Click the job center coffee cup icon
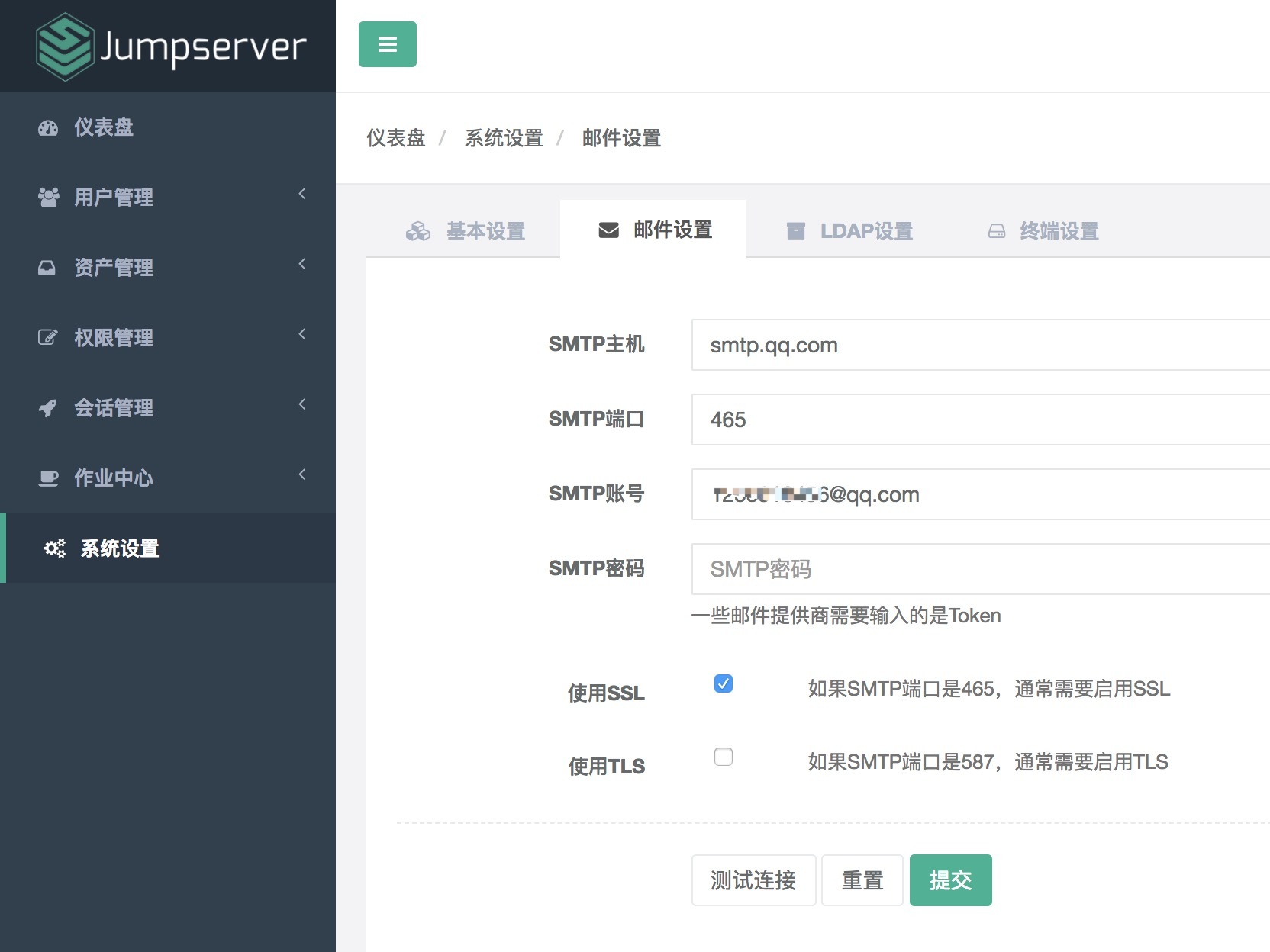The height and width of the screenshot is (952, 1270). click(x=48, y=478)
